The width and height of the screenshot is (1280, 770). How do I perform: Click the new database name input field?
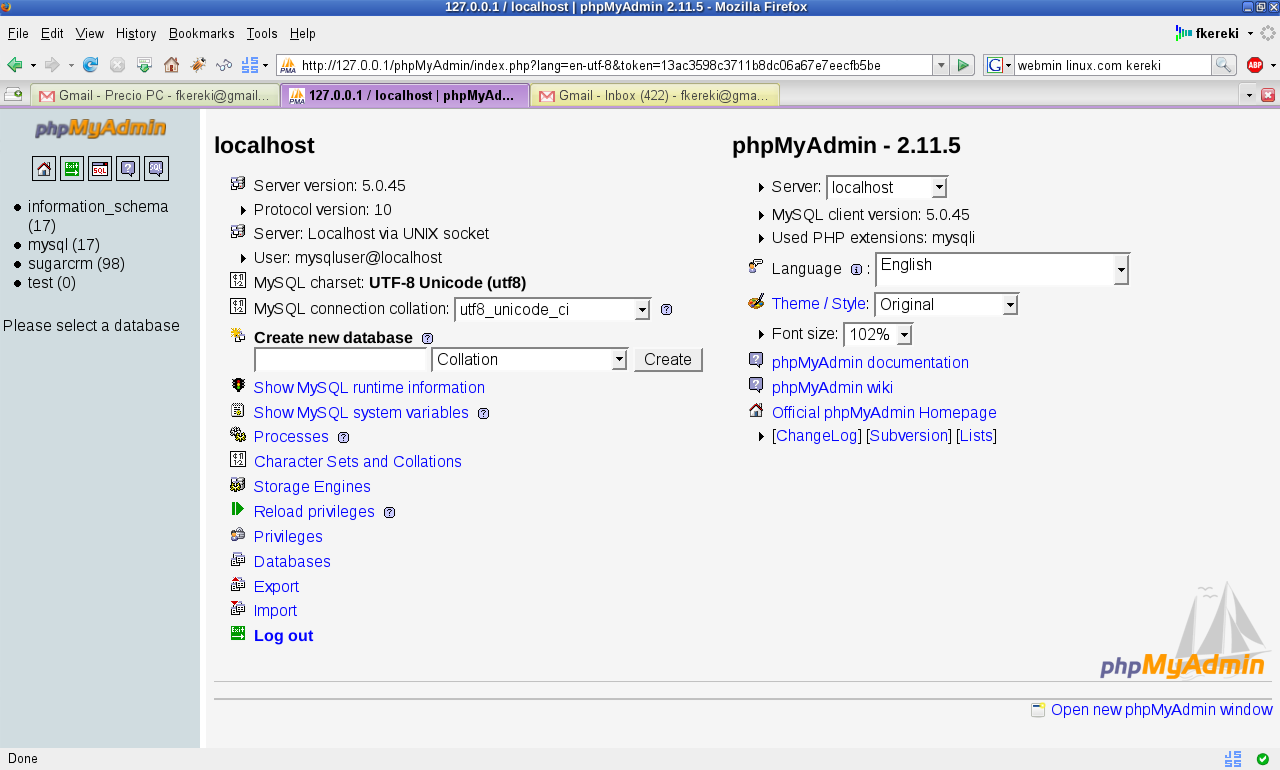click(x=342, y=360)
